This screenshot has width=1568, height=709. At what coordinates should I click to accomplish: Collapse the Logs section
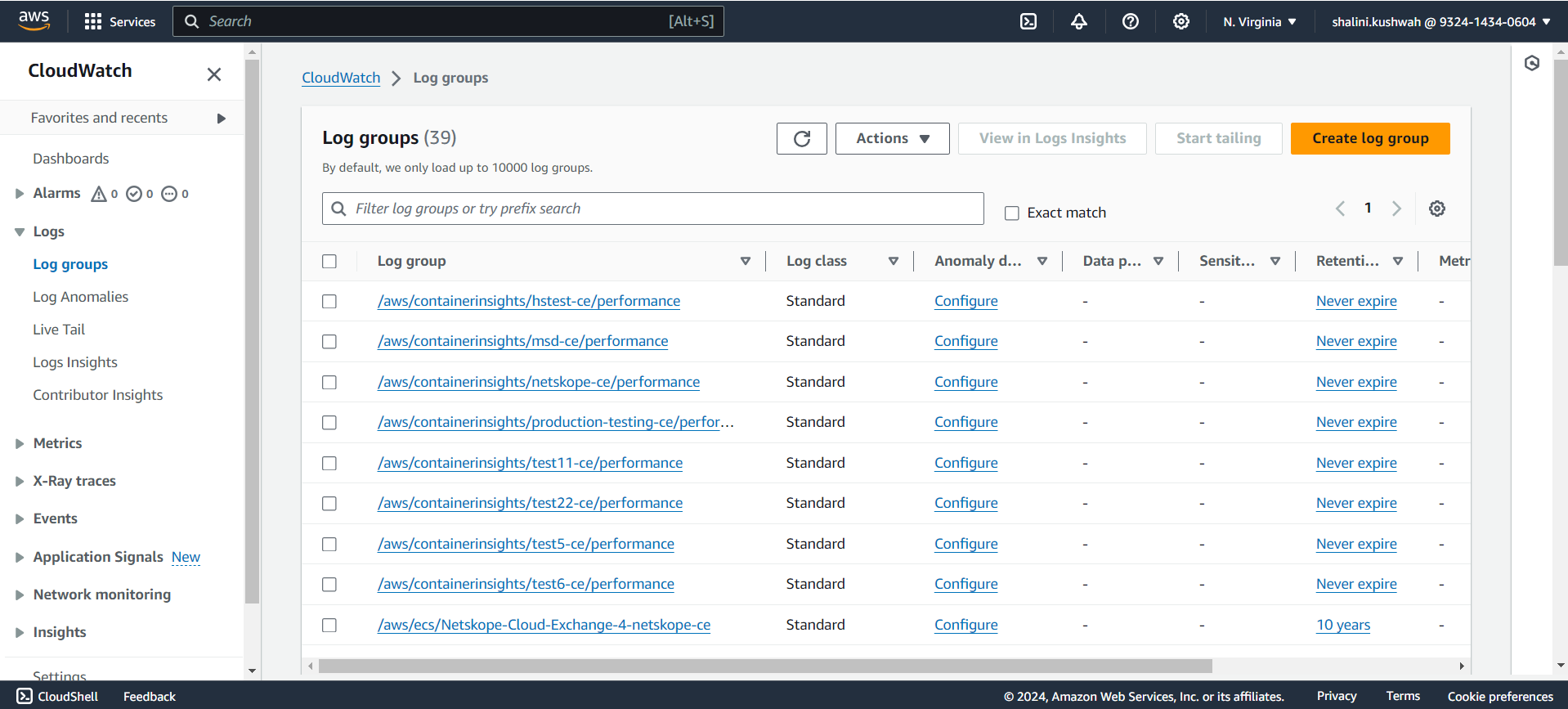[20, 232]
